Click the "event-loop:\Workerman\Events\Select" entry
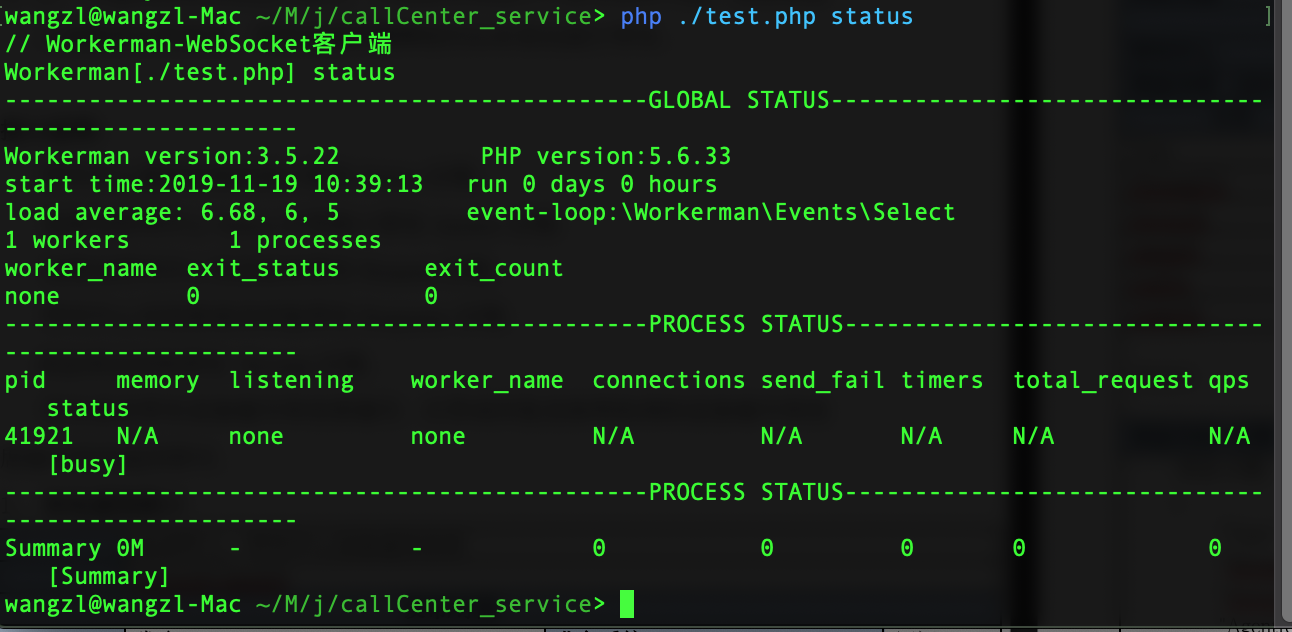Image resolution: width=1292 pixels, height=632 pixels. click(x=711, y=212)
